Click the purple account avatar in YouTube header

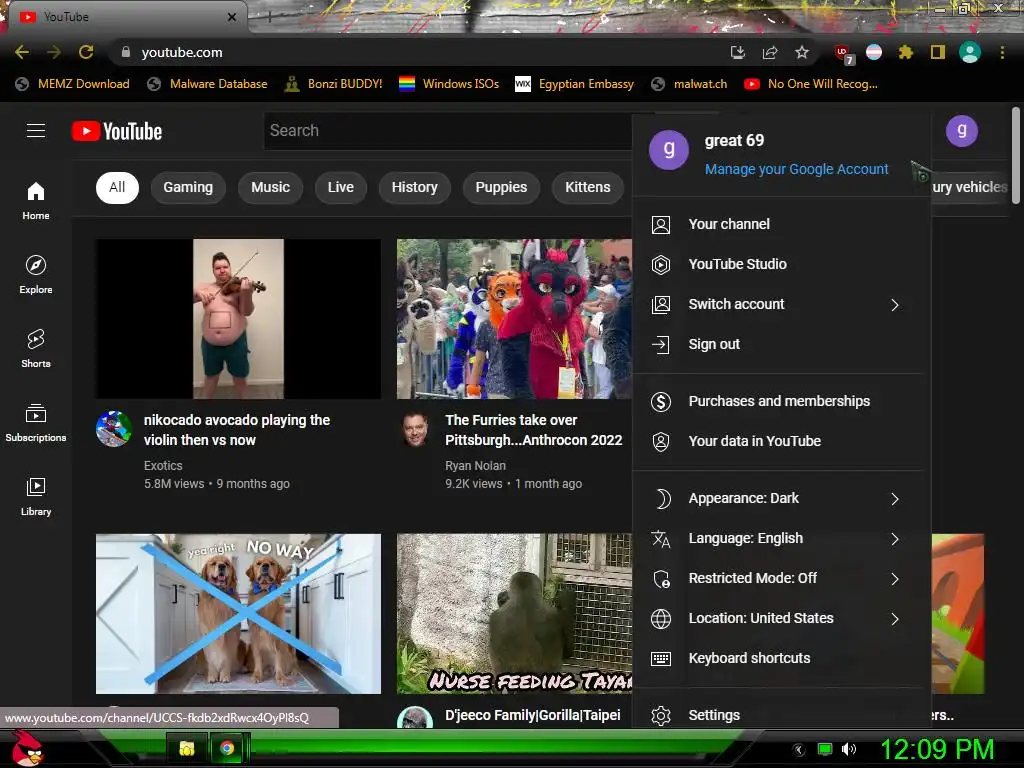[962, 131]
